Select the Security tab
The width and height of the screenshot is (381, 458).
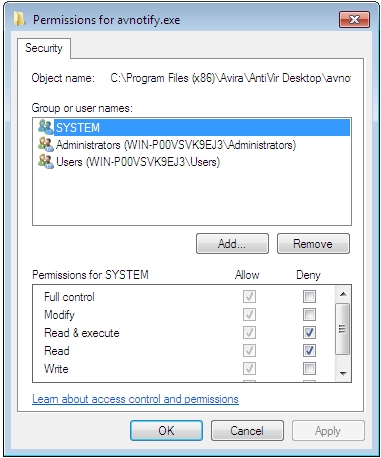click(x=44, y=48)
